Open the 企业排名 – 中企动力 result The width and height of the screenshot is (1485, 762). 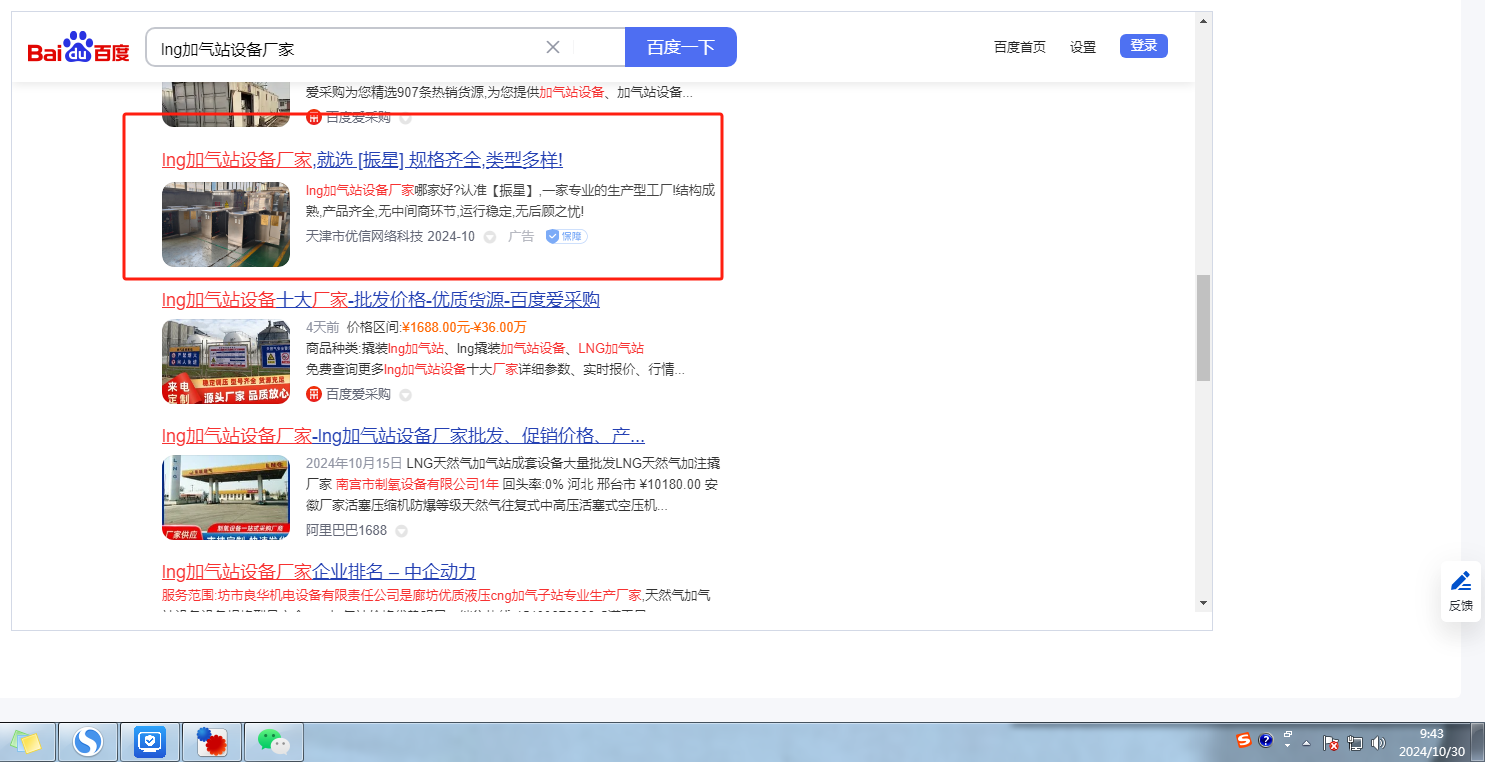tap(319, 572)
